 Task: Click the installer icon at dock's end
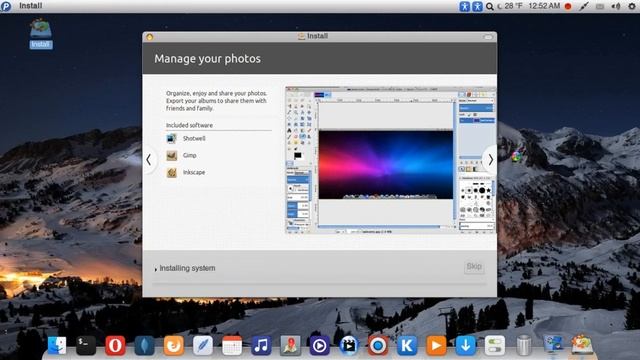point(582,345)
